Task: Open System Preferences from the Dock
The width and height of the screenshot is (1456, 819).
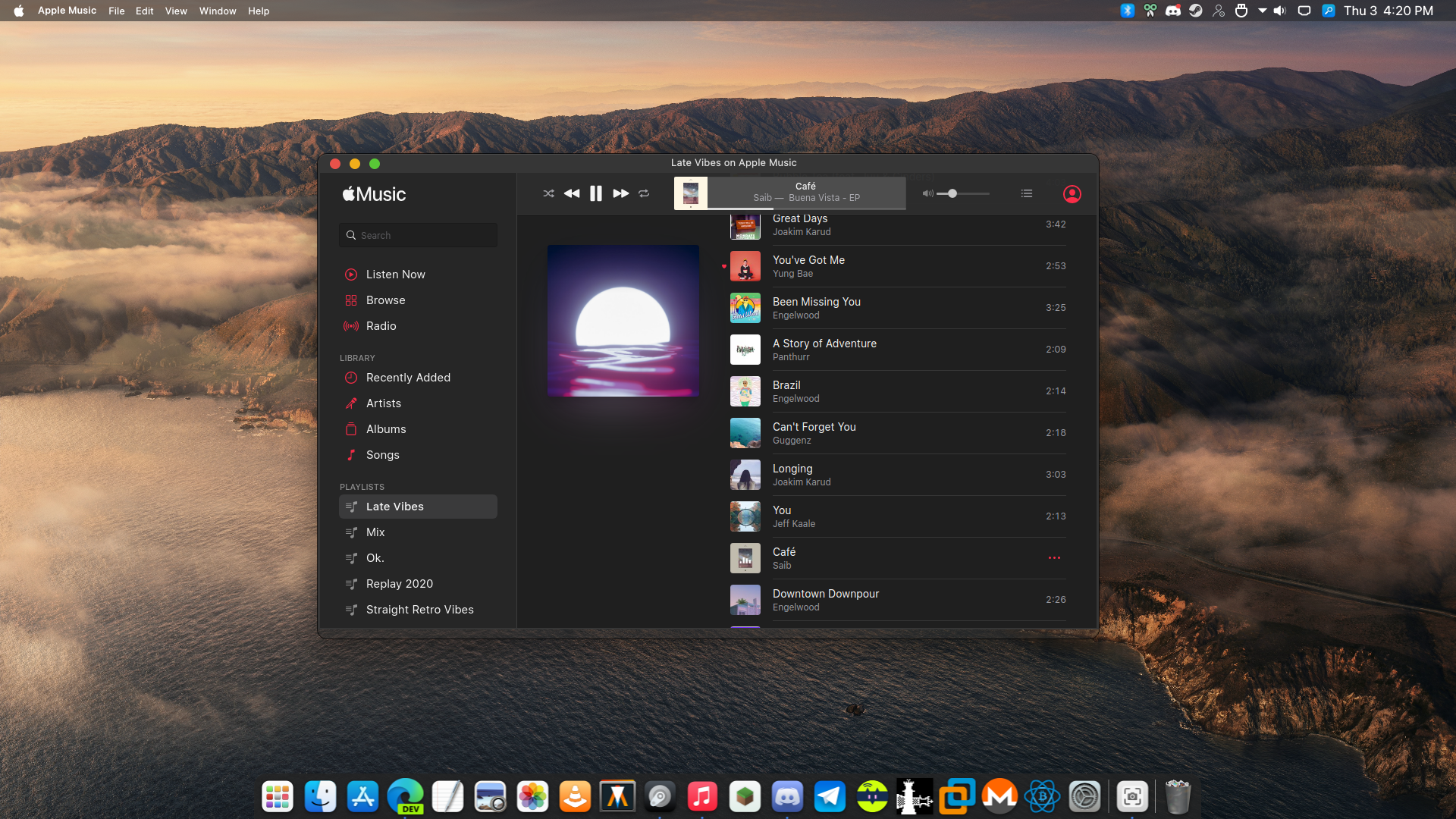Action: (1084, 796)
